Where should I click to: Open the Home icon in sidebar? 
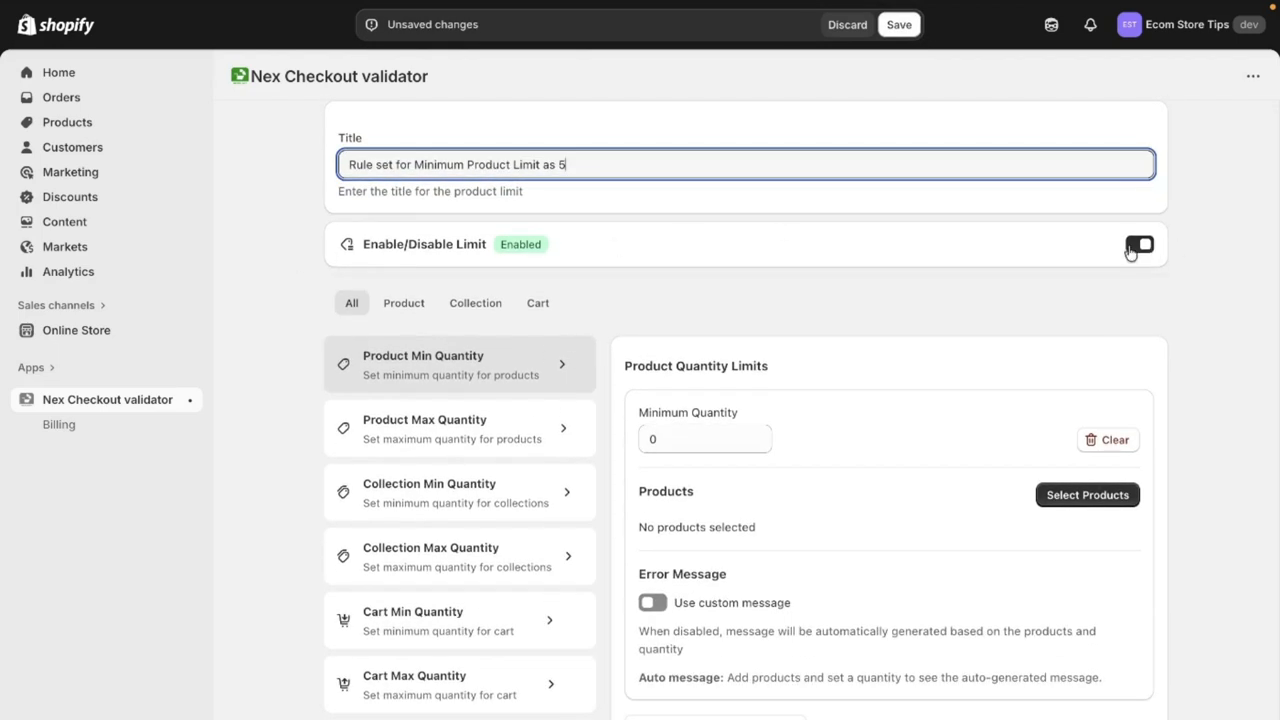point(27,72)
